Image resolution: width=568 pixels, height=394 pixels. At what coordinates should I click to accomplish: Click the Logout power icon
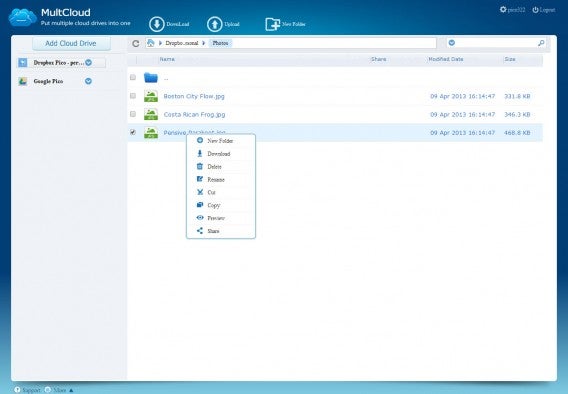tap(535, 10)
